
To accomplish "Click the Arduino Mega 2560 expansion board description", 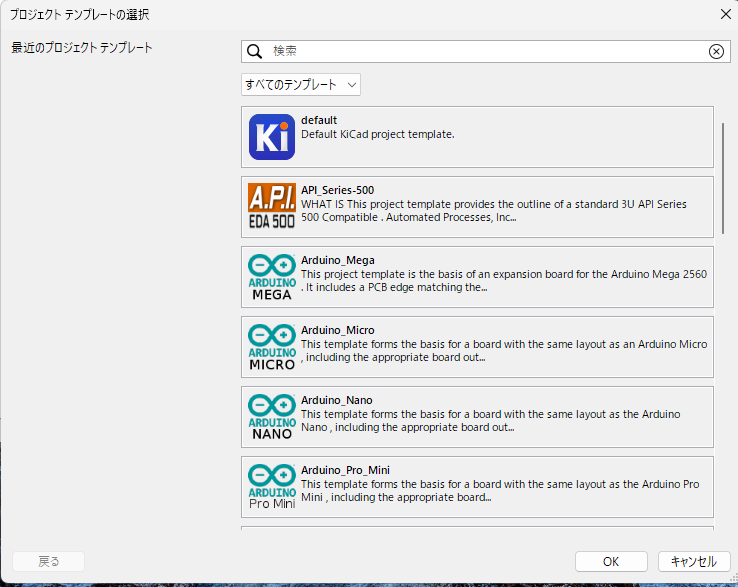I will (504, 281).
